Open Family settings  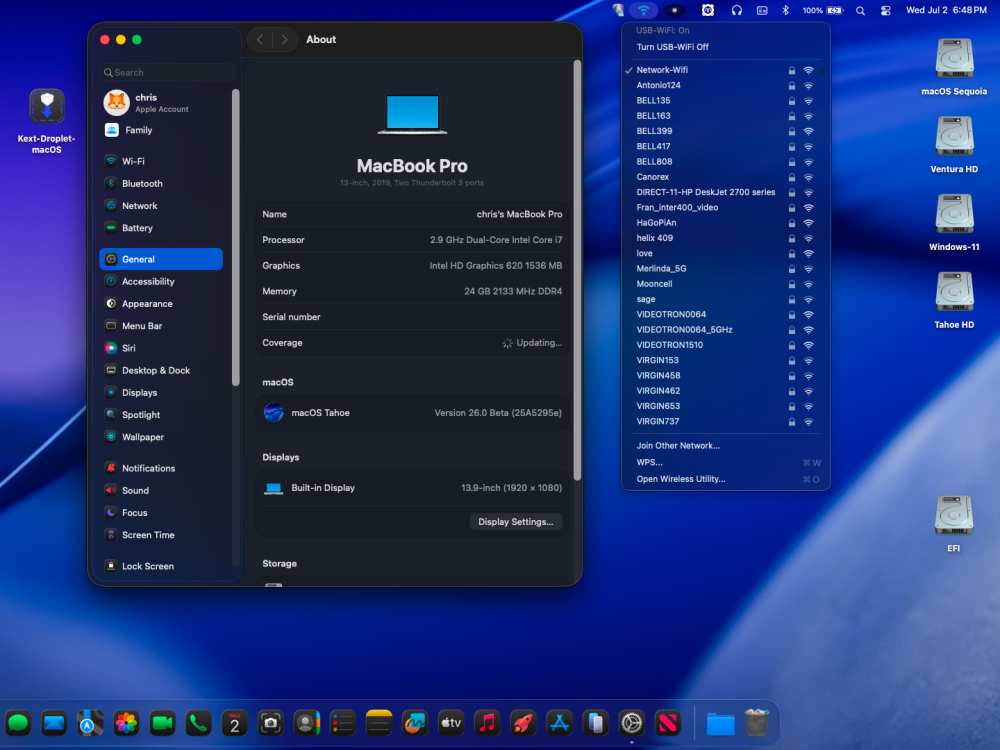(161, 130)
